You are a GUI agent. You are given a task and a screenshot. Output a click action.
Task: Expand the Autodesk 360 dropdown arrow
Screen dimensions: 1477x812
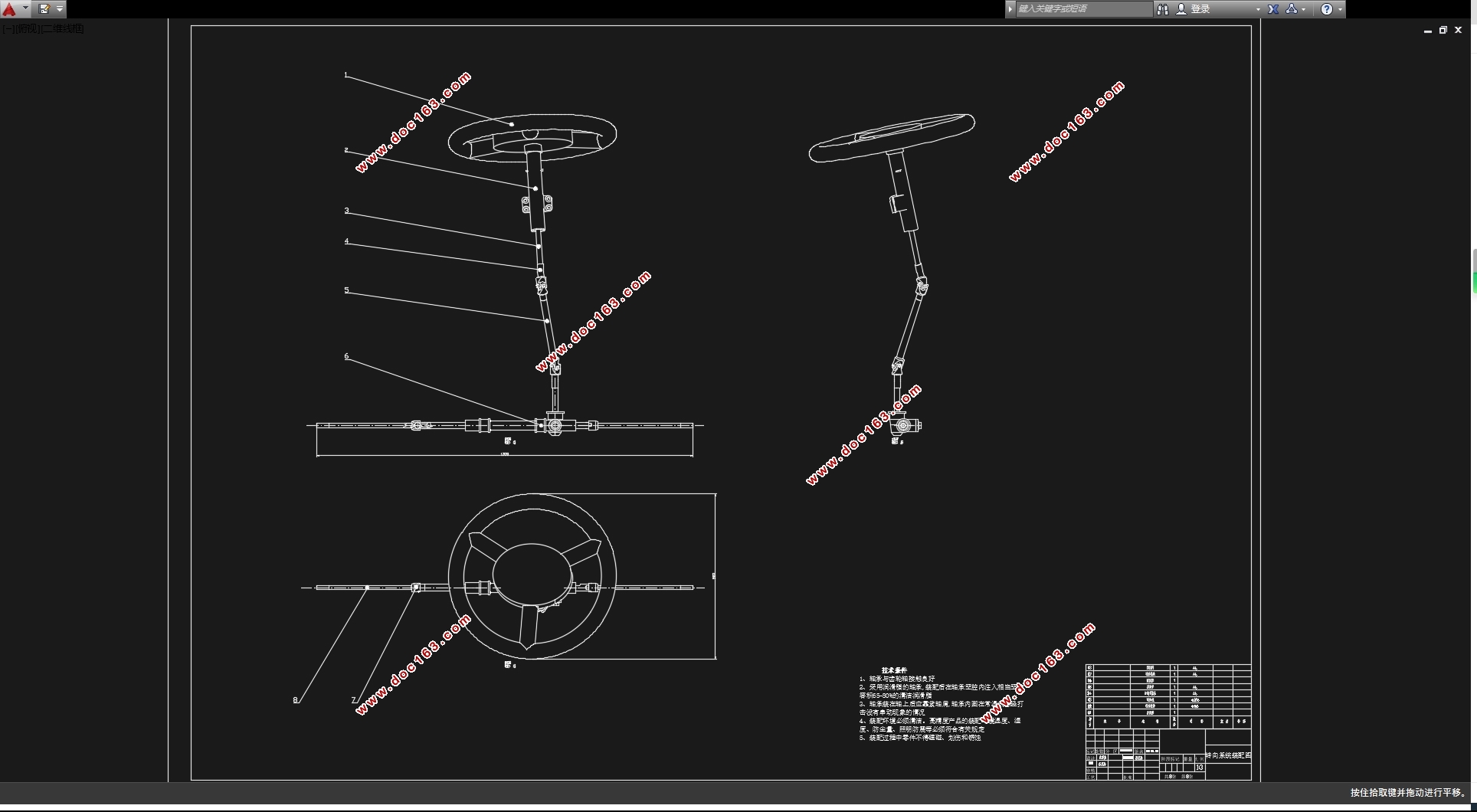[1304, 10]
